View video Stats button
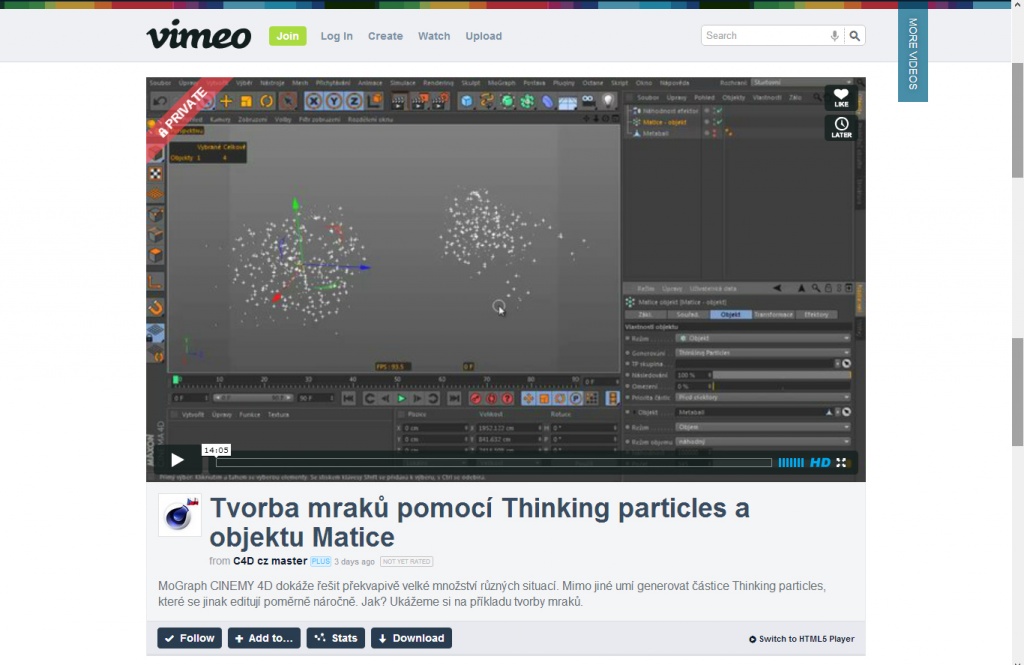This screenshot has width=1024, height=665. (336, 638)
